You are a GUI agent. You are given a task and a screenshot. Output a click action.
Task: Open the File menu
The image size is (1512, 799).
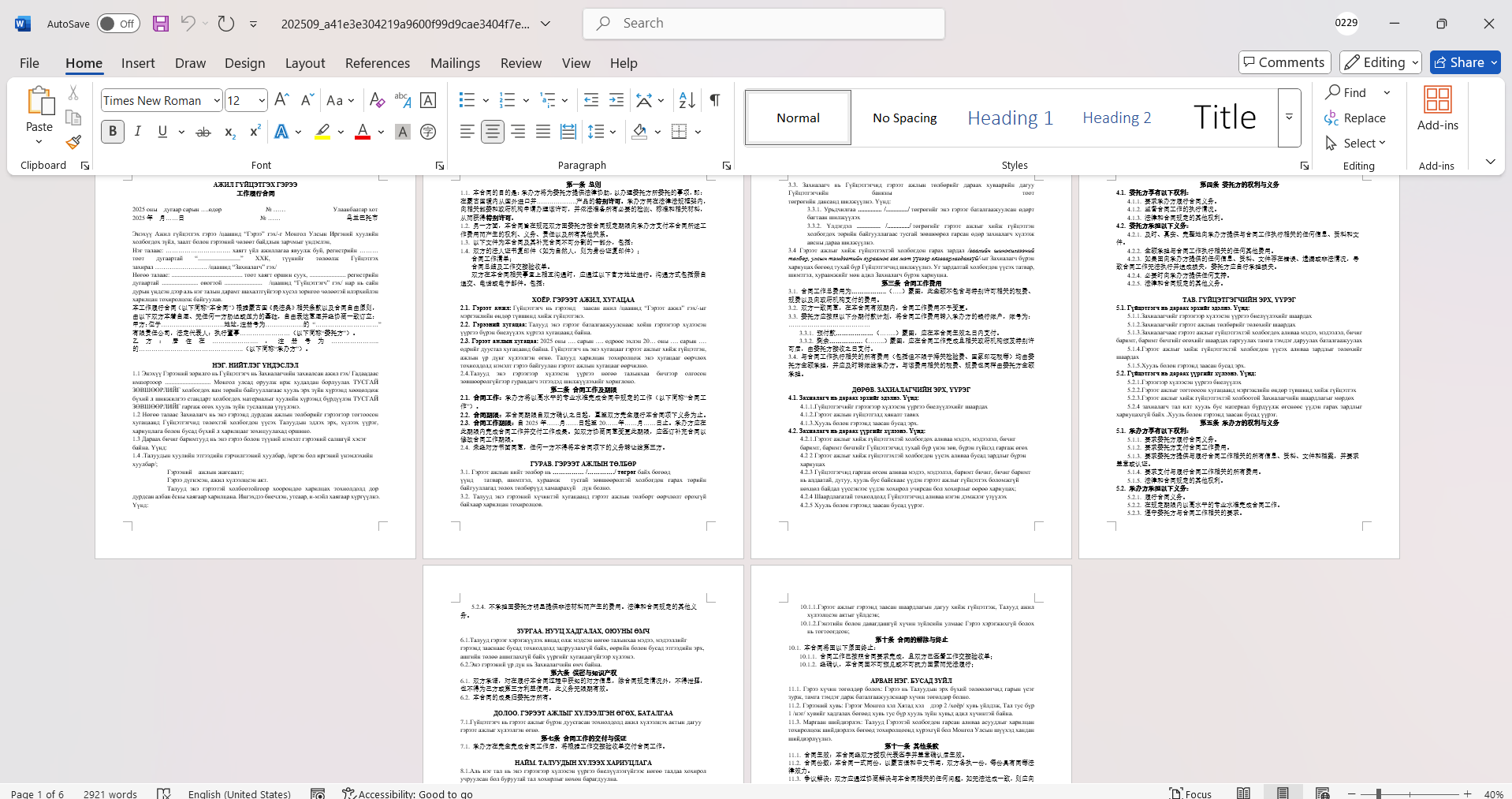click(29, 63)
